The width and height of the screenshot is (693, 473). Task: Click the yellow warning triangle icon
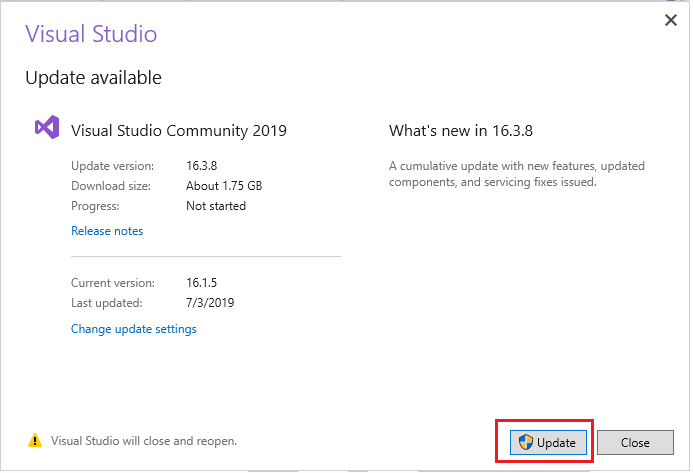pyautogui.click(x=35, y=441)
